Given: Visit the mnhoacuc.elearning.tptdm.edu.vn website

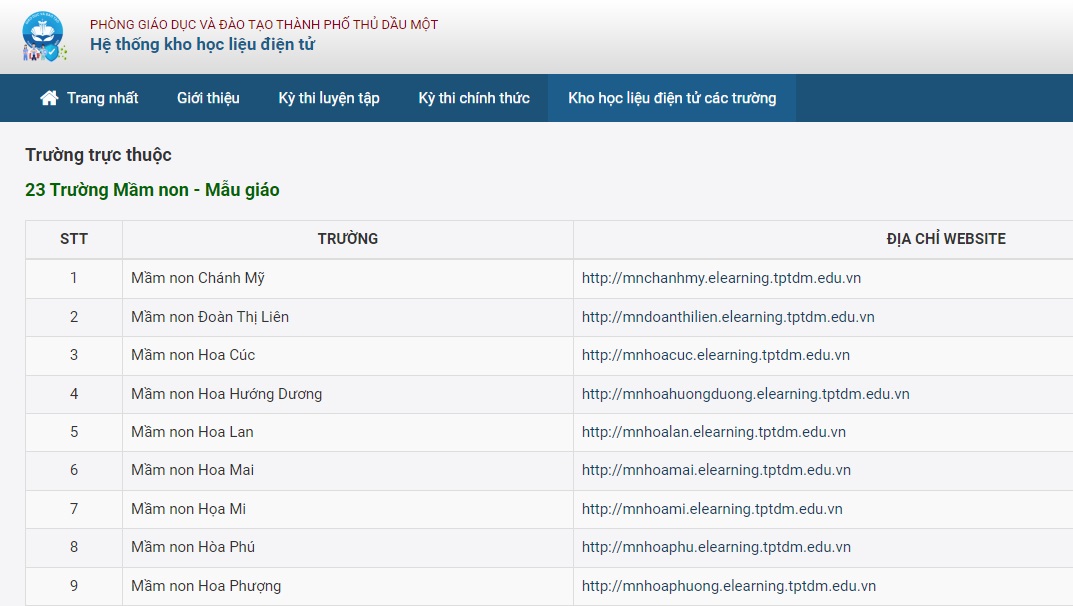Looking at the screenshot, I should pyautogui.click(x=716, y=355).
